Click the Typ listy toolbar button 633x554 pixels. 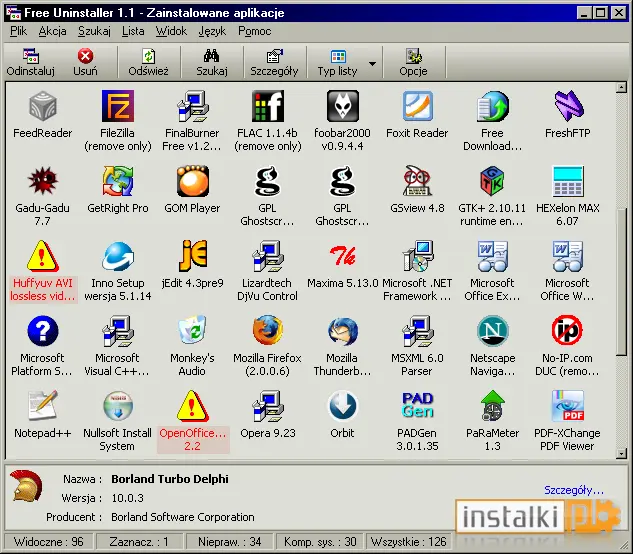coord(337,62)
